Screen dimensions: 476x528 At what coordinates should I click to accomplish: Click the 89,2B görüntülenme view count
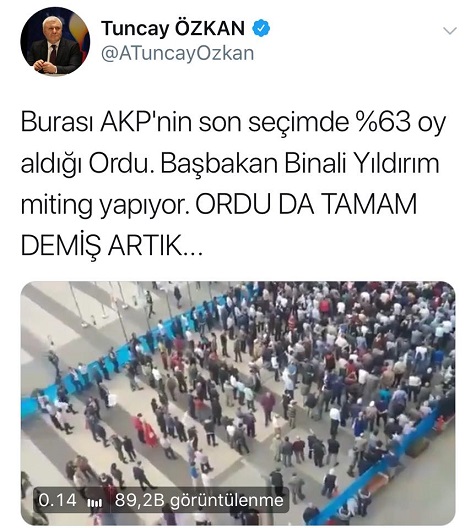[x=199, y=501]
